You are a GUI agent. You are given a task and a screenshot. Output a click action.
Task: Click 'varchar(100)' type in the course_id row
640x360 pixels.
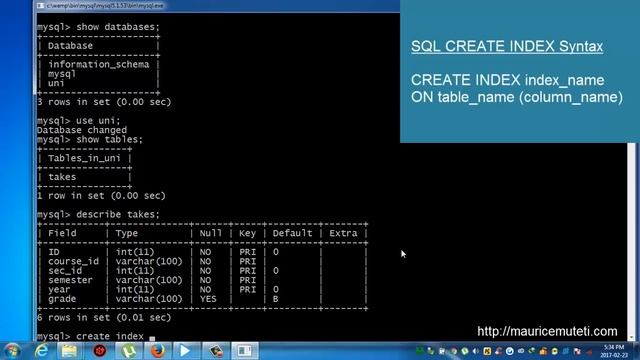click(149, 262)
